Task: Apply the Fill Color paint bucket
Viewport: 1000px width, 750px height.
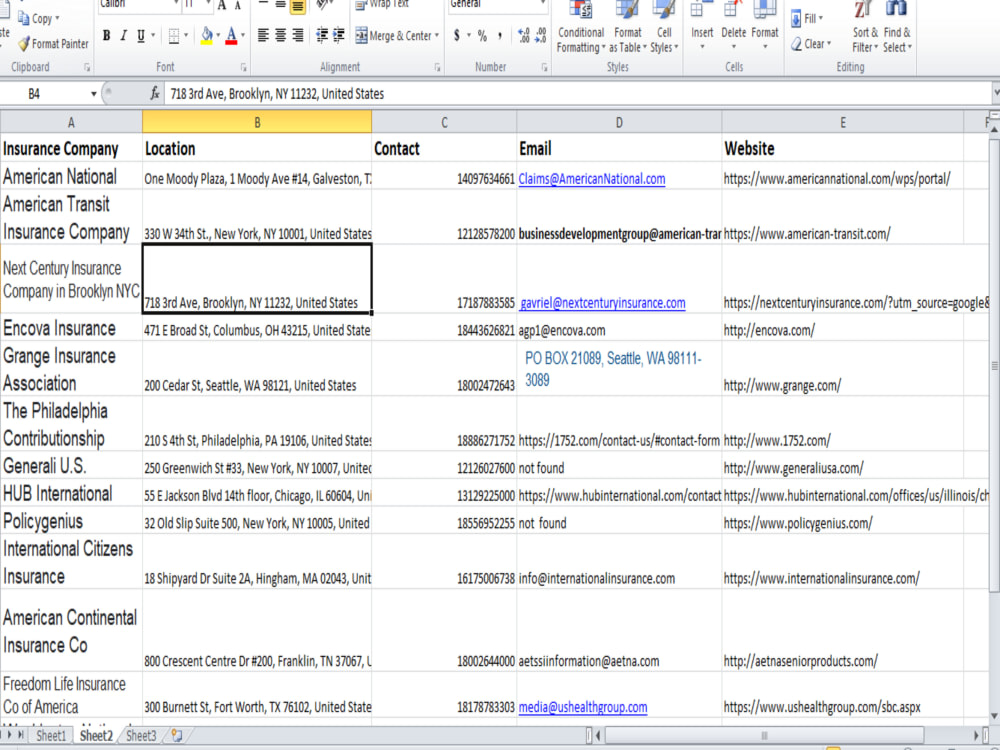Action: (207, 36)
